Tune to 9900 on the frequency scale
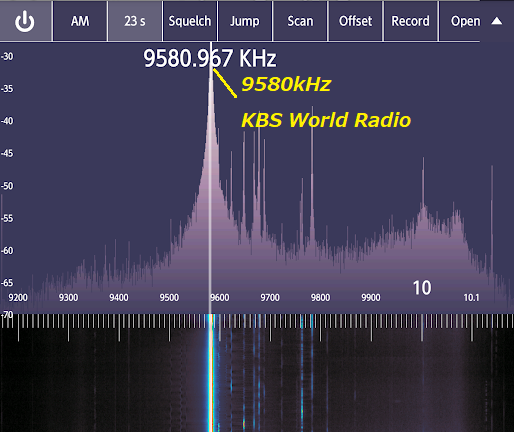 pyautogui.click(x=371, y=297)
